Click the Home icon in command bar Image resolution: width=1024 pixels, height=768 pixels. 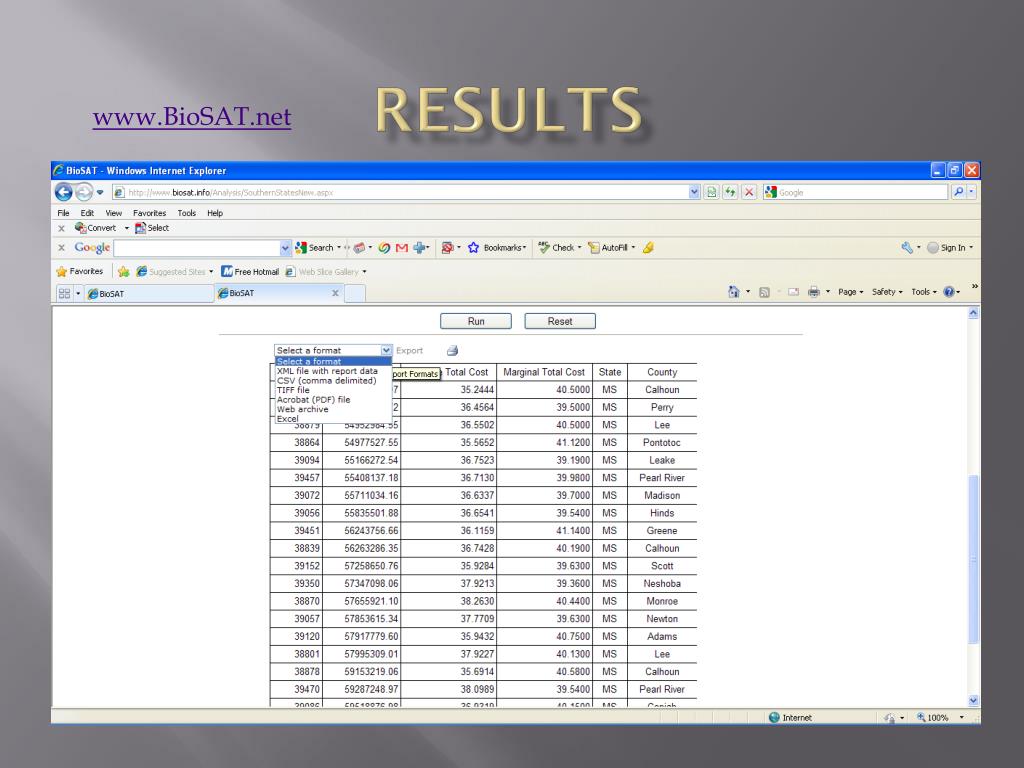point(734,292)
